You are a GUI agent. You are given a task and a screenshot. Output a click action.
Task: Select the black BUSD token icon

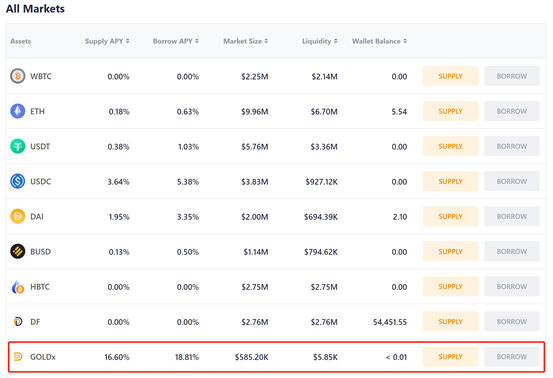click(18, 251)
